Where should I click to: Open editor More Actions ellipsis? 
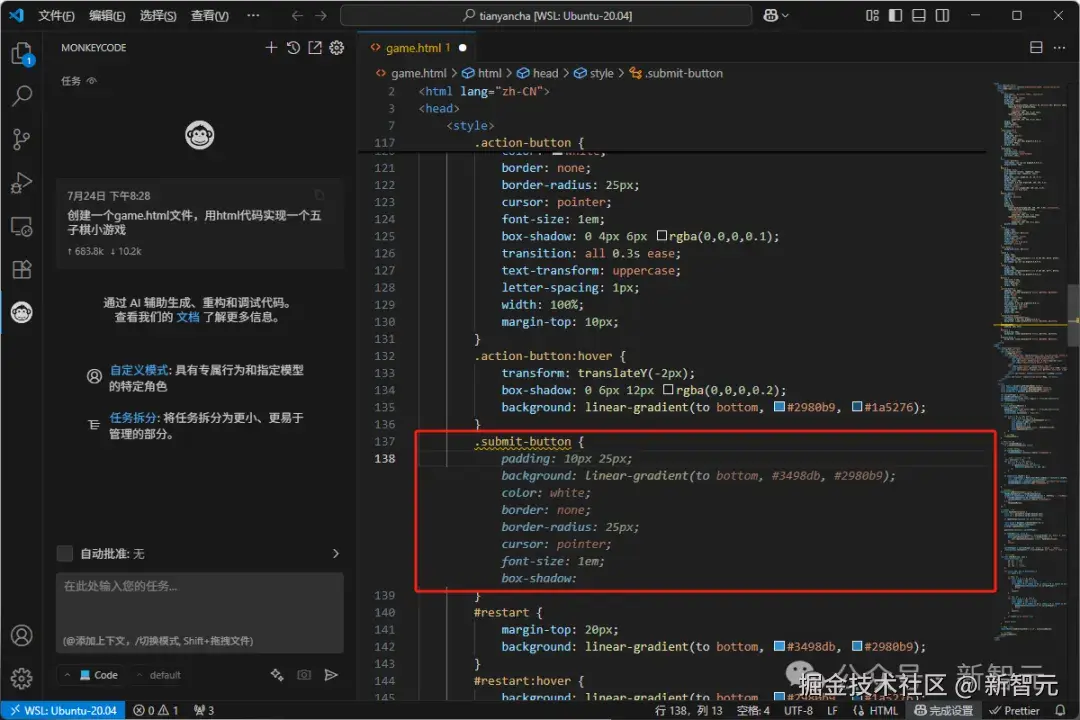point(1059,48)
